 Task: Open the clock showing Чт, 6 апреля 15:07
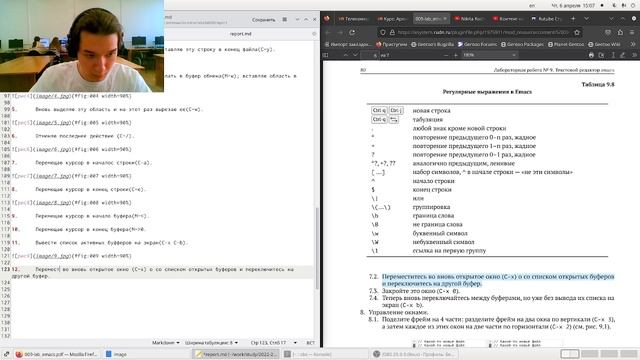pos(573,6)
